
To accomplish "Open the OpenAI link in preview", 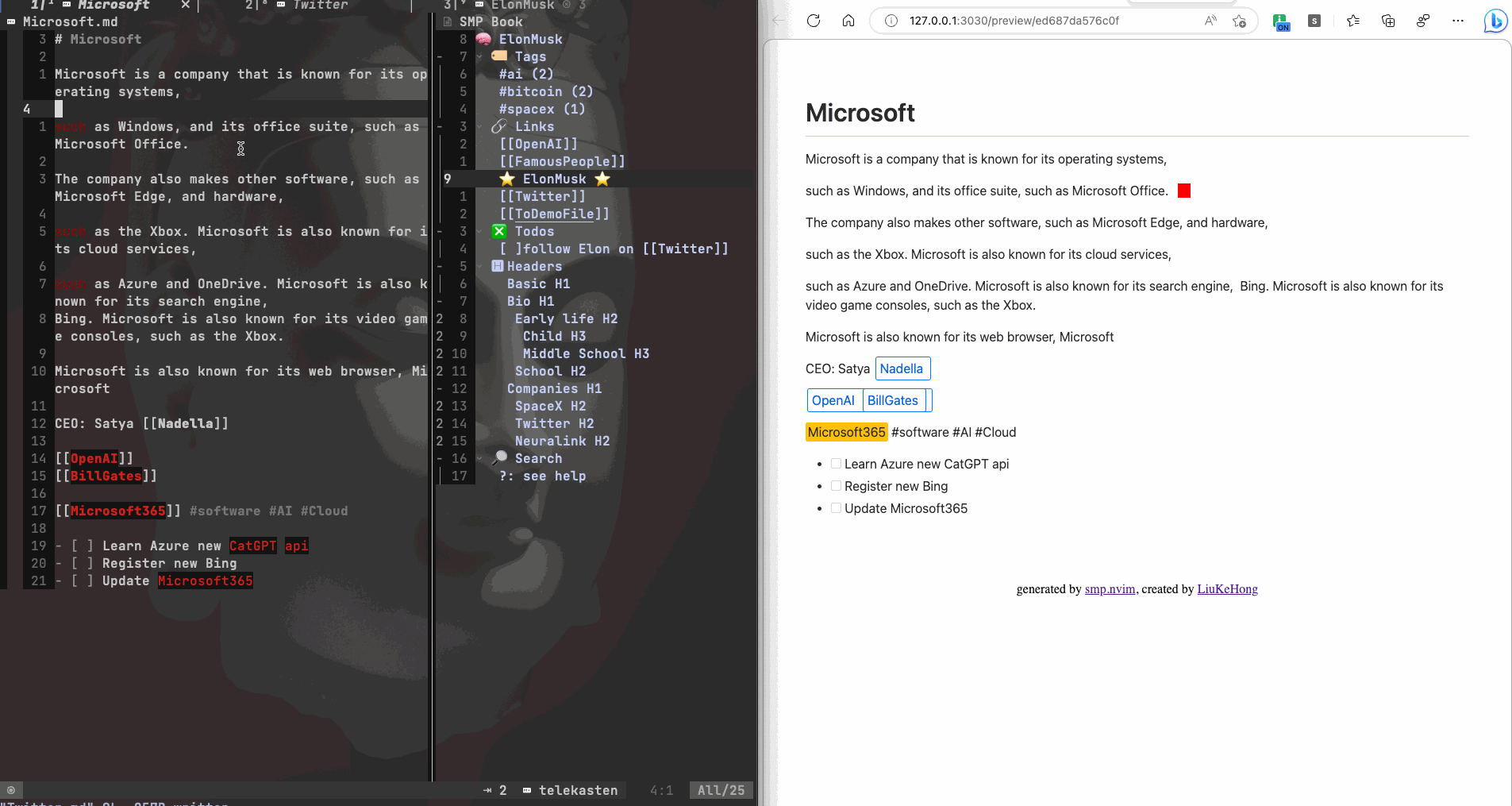I will tap(833, 400).
